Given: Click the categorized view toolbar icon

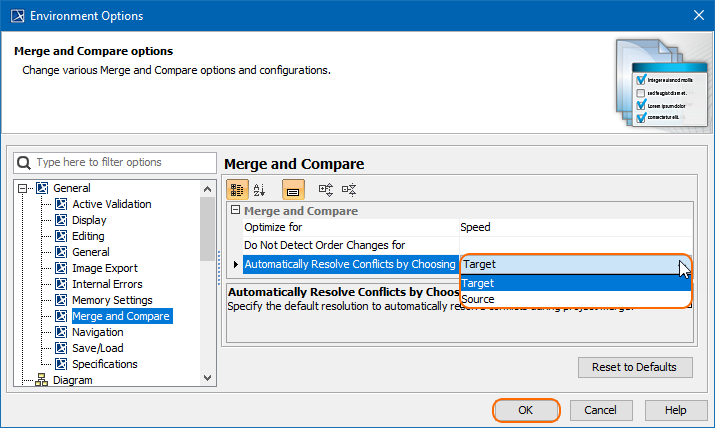Looking at the screenshot, I should pos(238,189).
